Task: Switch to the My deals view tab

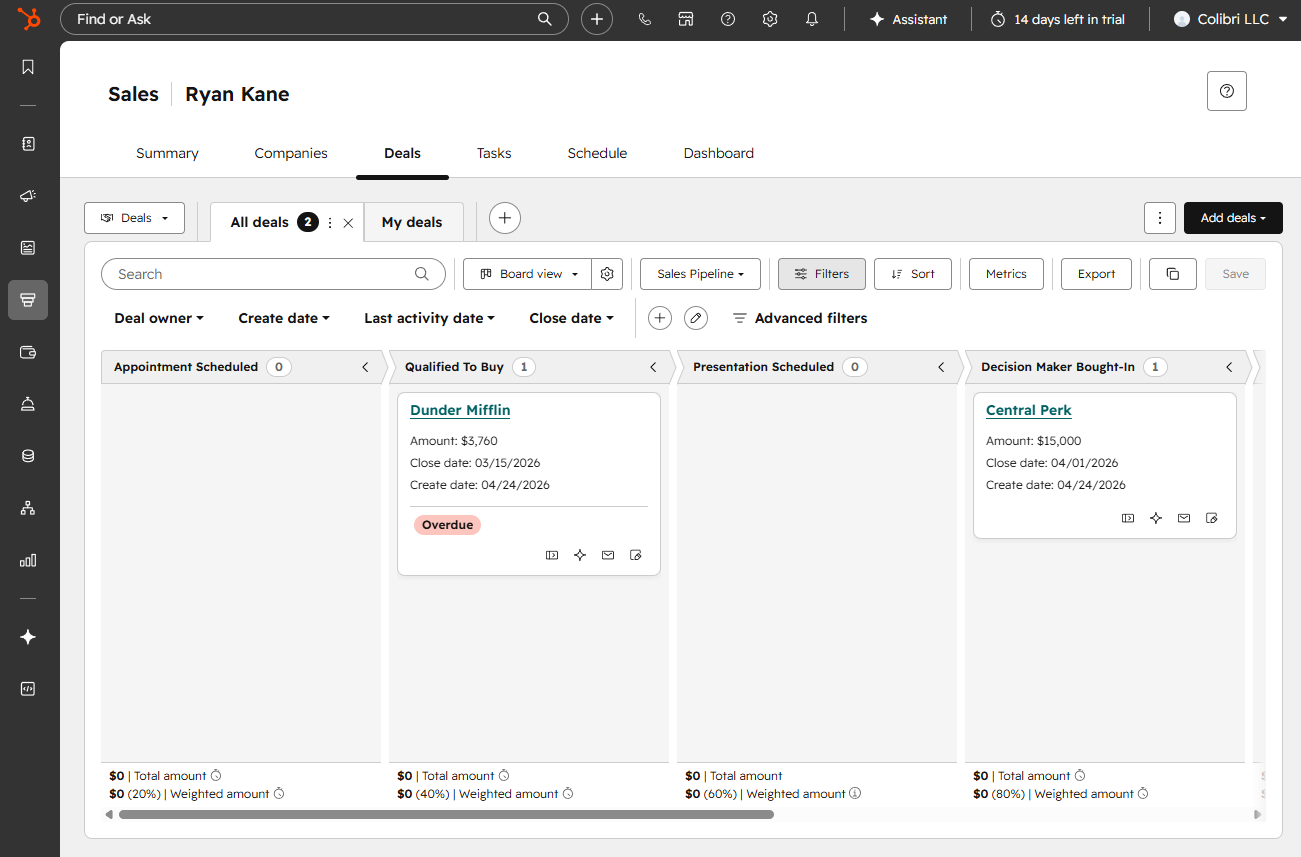Action: pyautogui.click(x=413, y=222)
